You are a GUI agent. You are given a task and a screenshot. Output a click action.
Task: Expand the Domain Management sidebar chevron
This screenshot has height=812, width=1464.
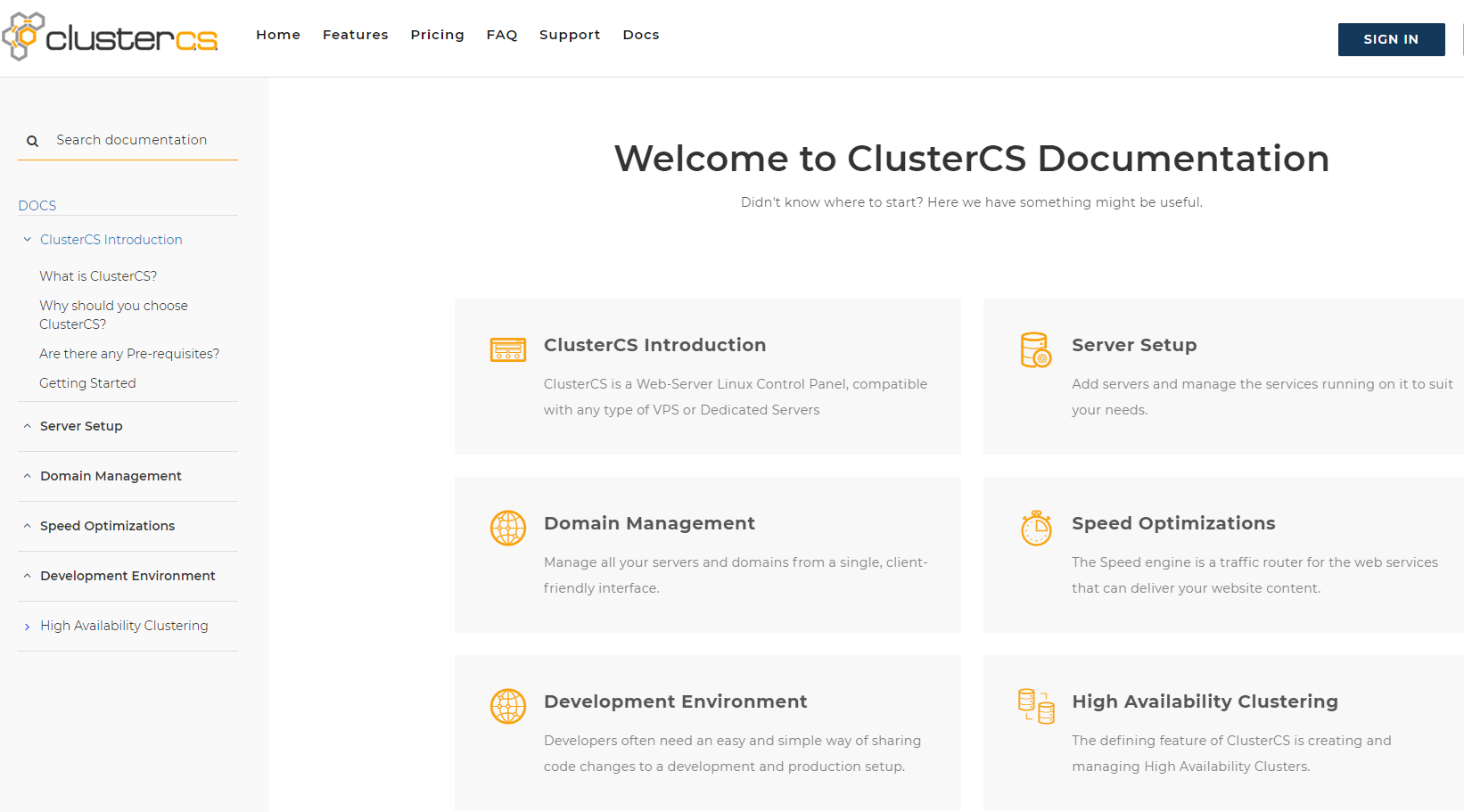[x=27, y=476]
